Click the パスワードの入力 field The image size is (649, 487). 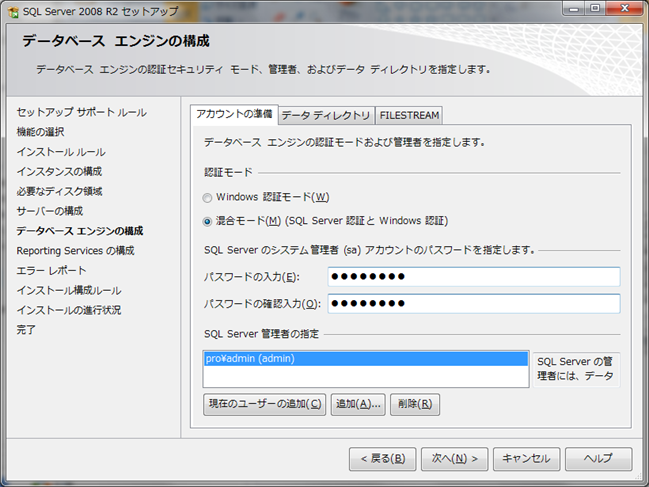coord(474,276)
